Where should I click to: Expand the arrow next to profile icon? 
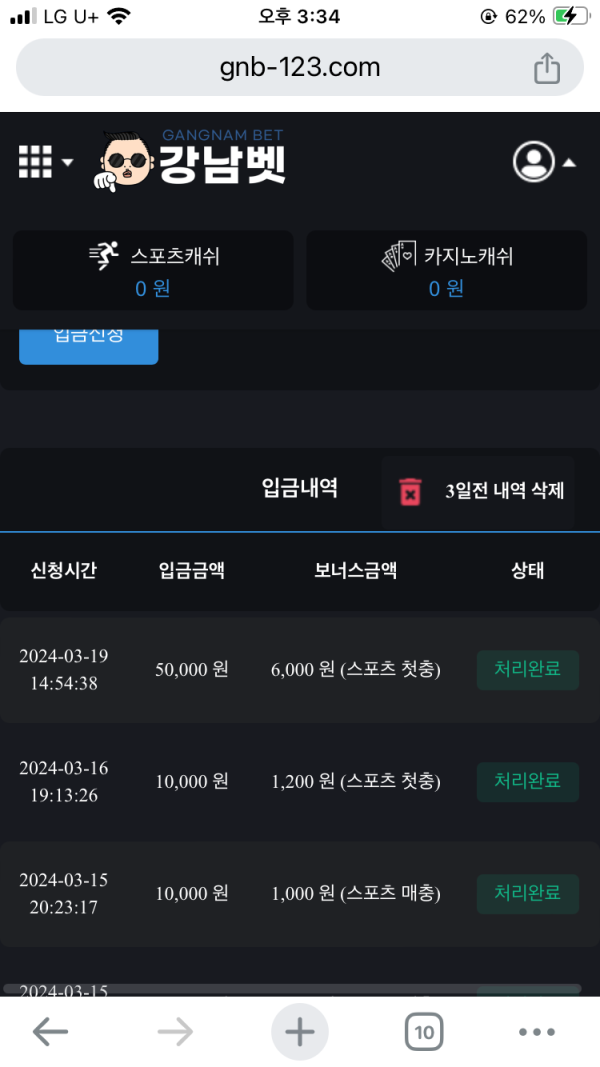point(568,162)
